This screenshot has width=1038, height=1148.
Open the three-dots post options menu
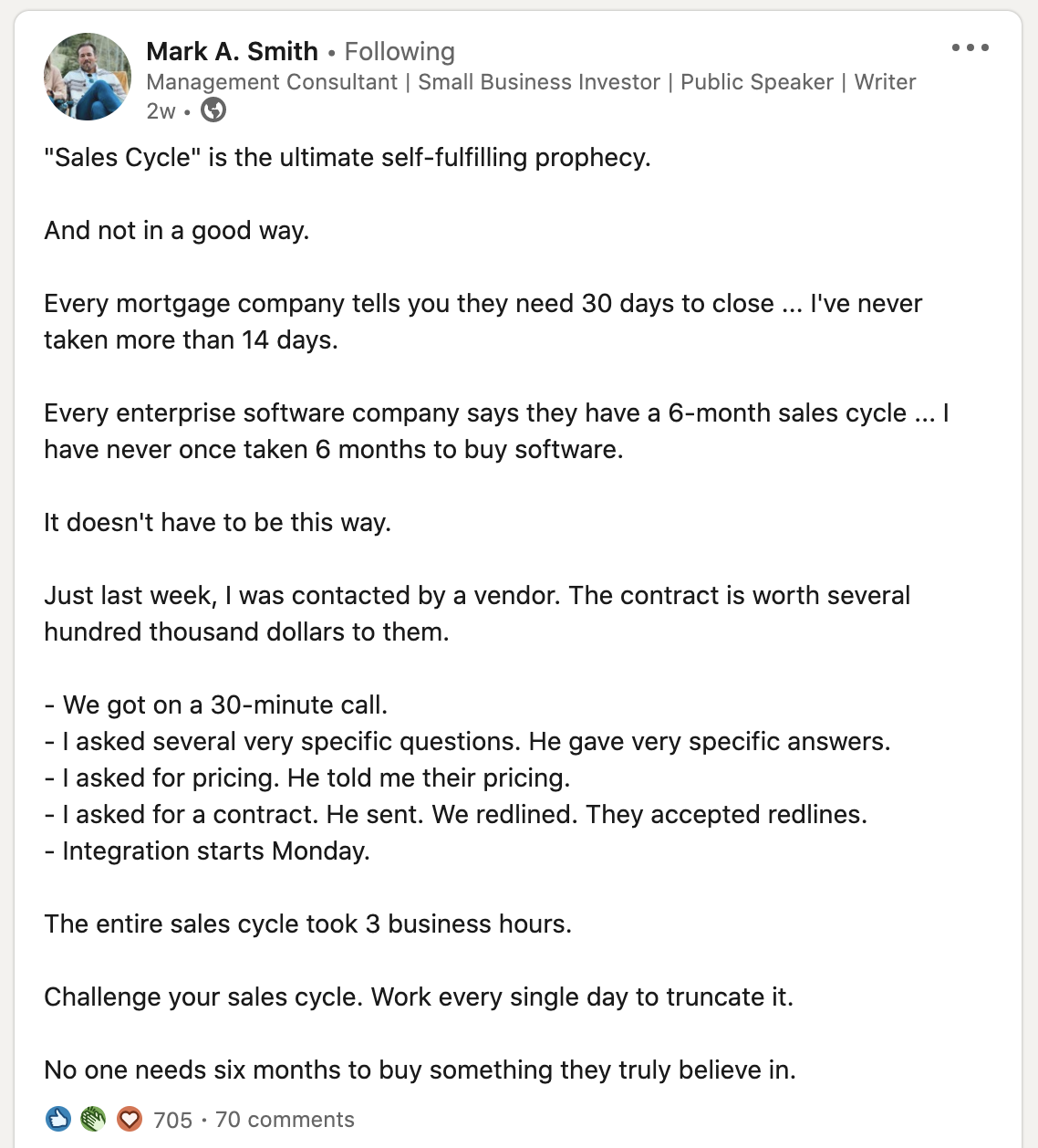coord(970,47)
